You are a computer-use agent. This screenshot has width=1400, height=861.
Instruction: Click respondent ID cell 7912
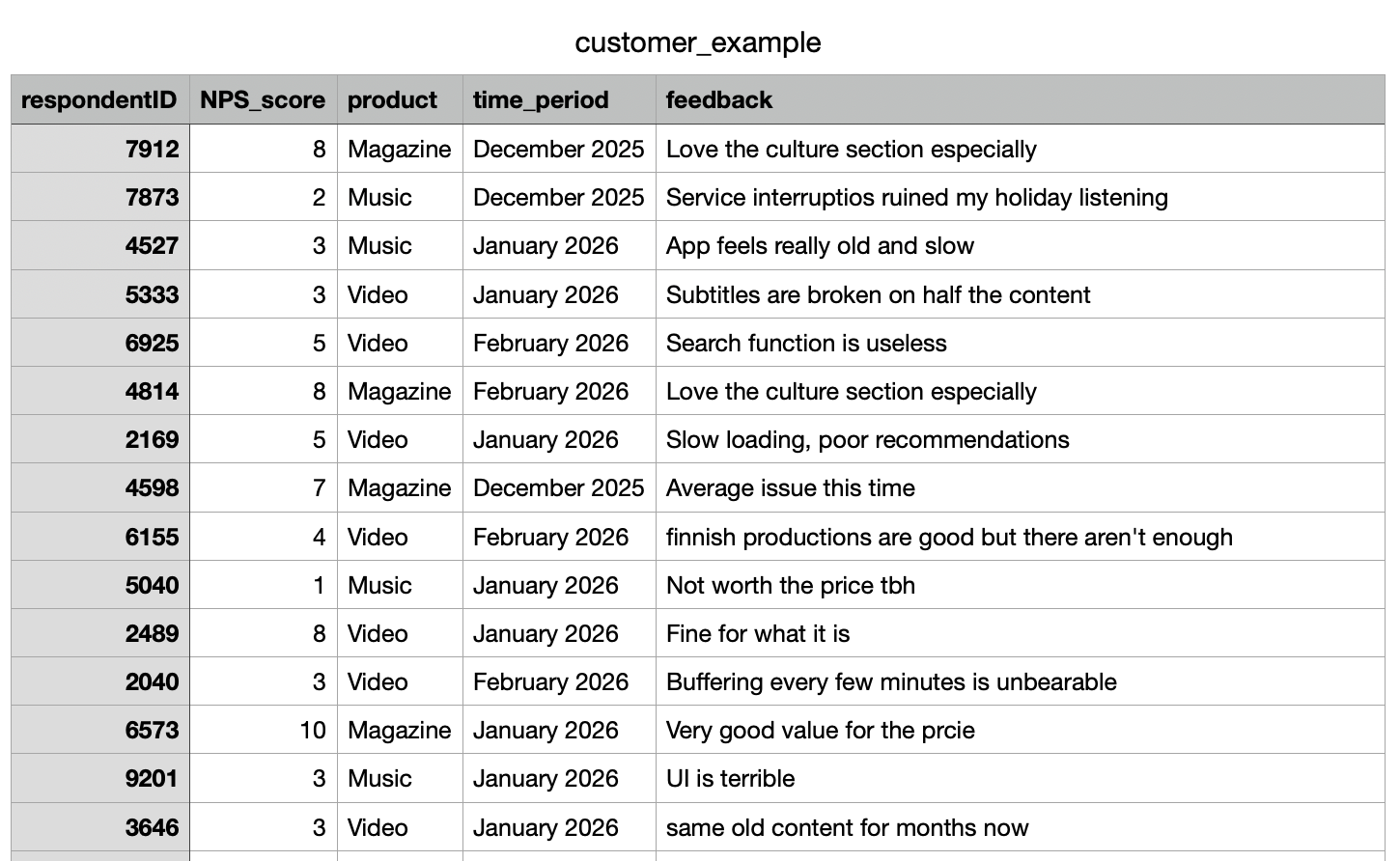152,150
